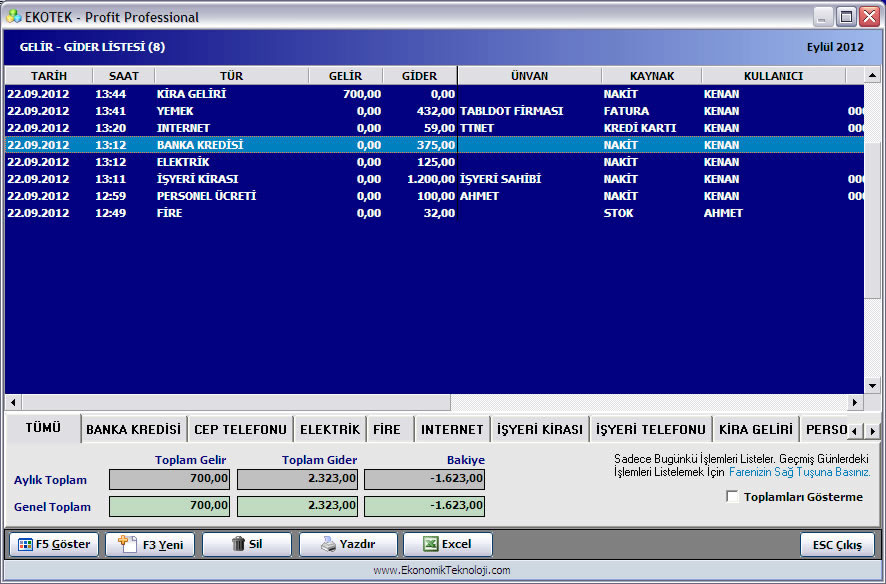Click the horizontal scrollbar left arrow
This screenshot has width=886, height=584.
(13, 402)
